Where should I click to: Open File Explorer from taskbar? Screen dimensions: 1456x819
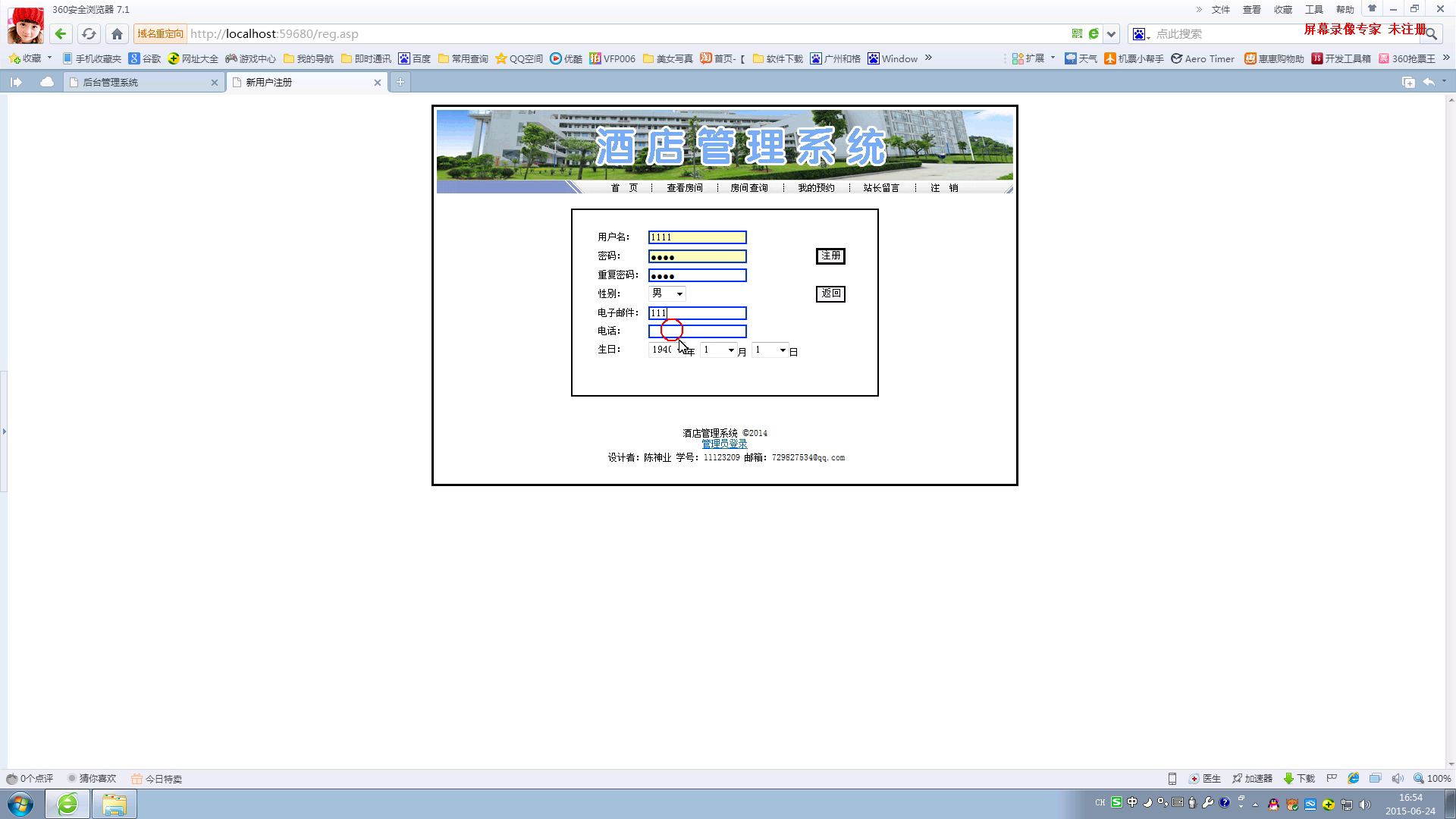[x=115, y=804]
